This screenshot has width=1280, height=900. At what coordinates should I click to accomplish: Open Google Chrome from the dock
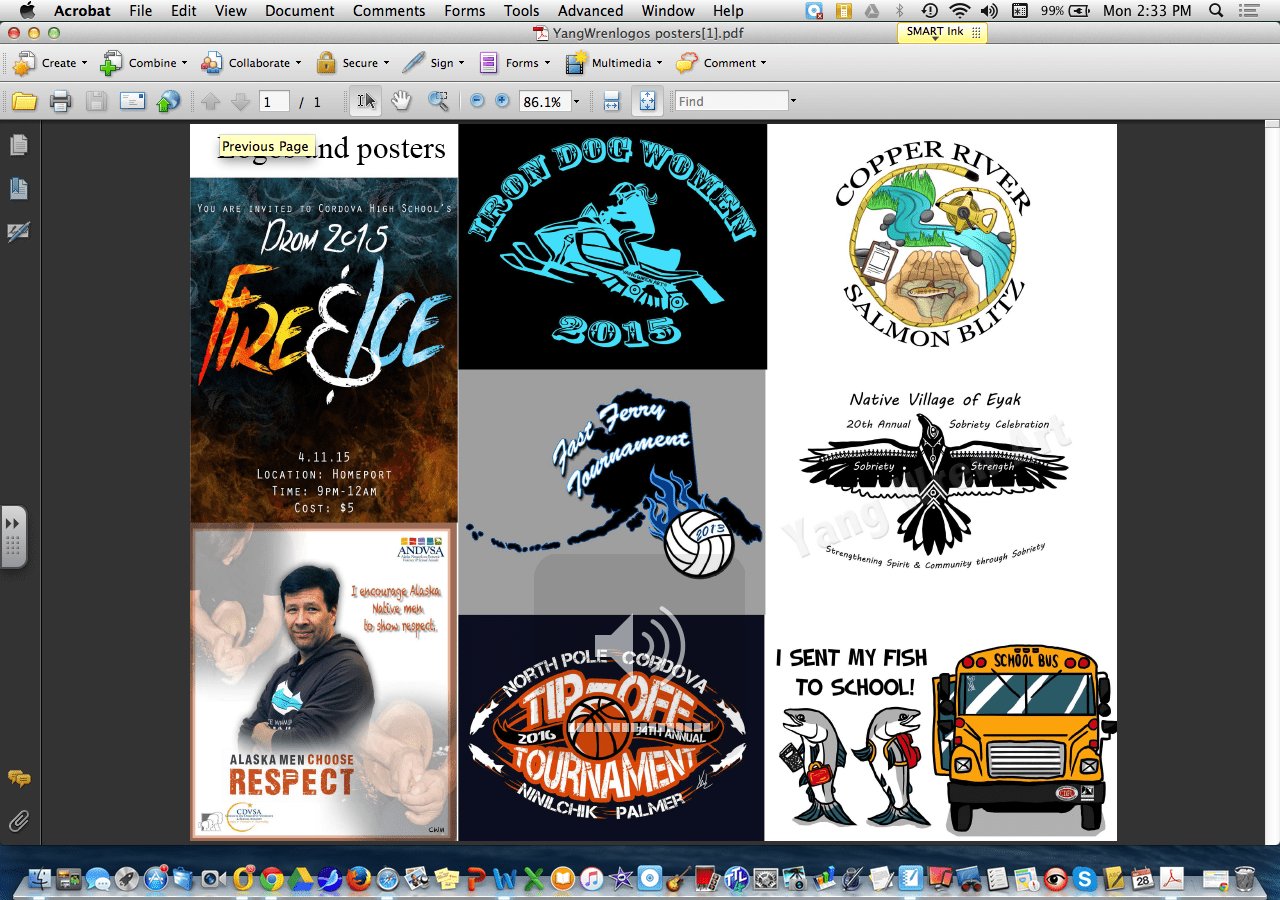click(272, 879)
